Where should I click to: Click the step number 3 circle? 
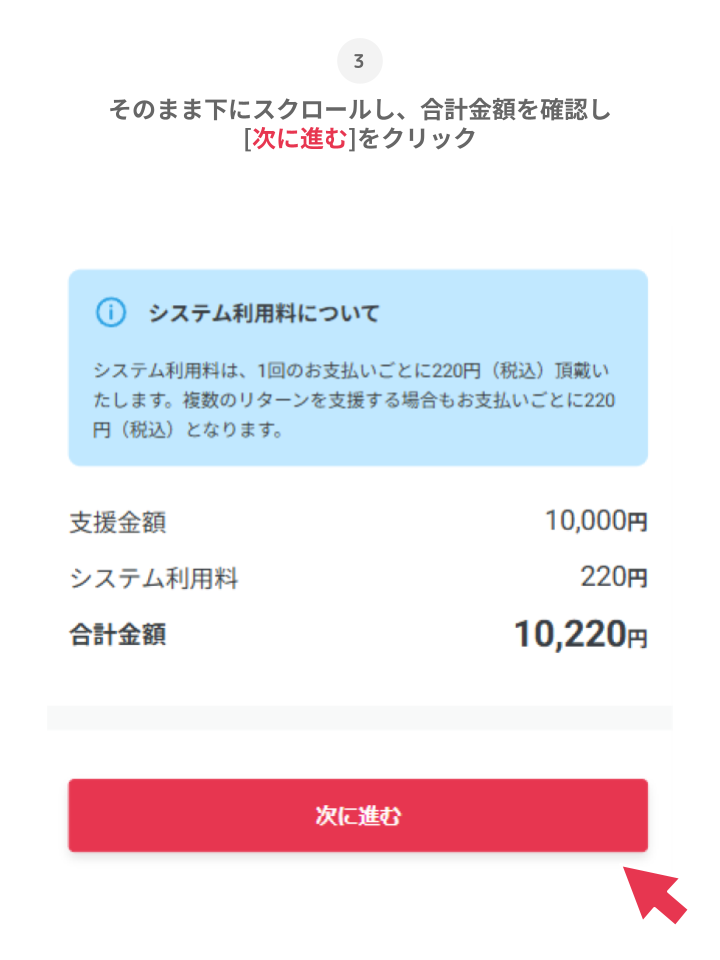click(x=360, y=62)
